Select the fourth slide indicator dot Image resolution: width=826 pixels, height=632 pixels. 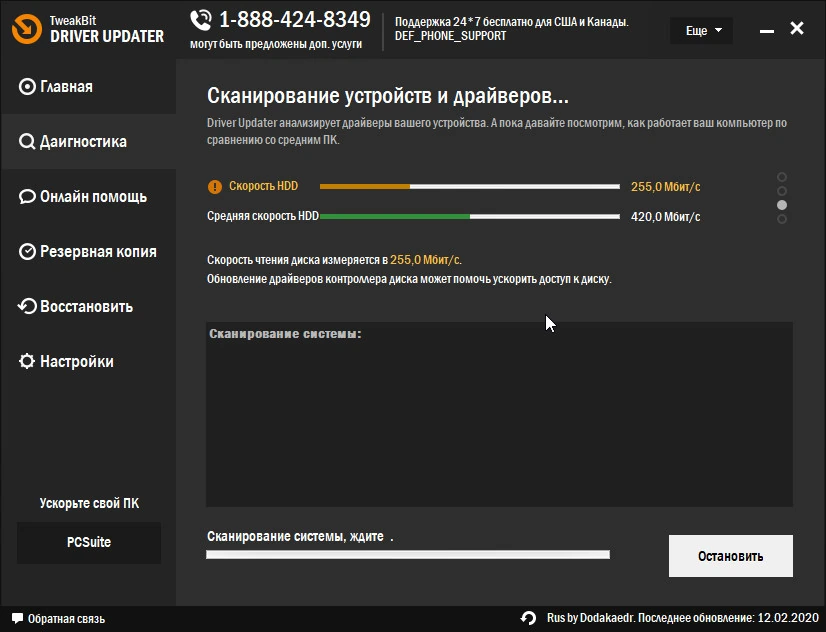click(782, 219)
